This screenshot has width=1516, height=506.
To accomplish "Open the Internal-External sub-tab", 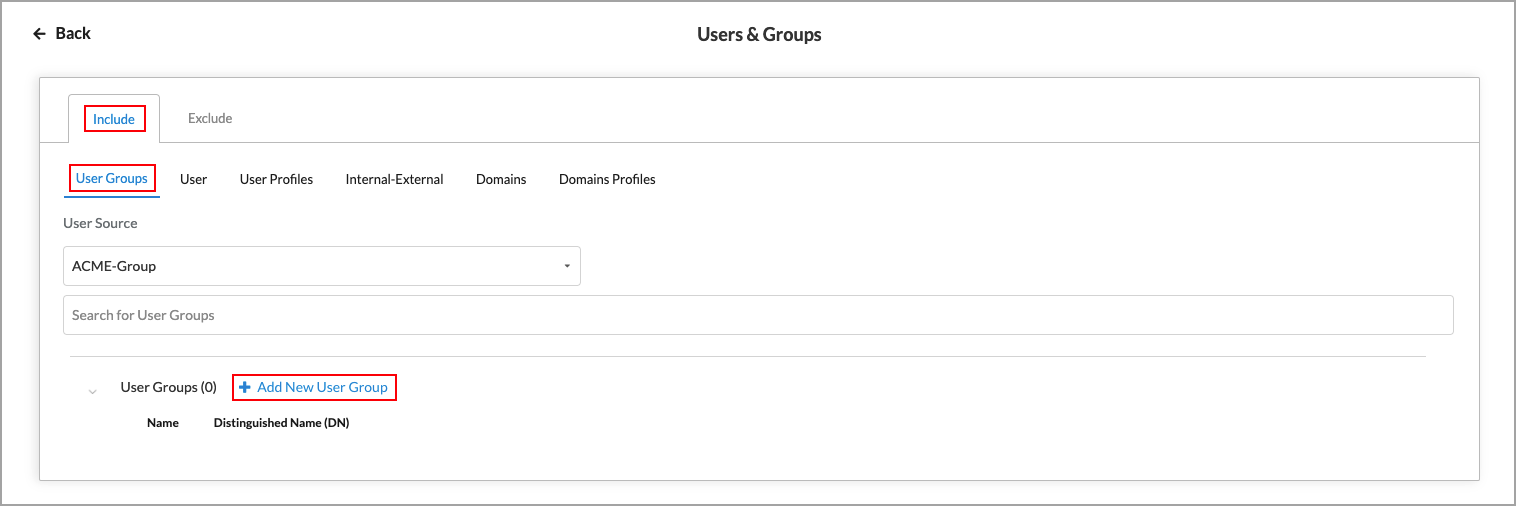I will point(394,180).
